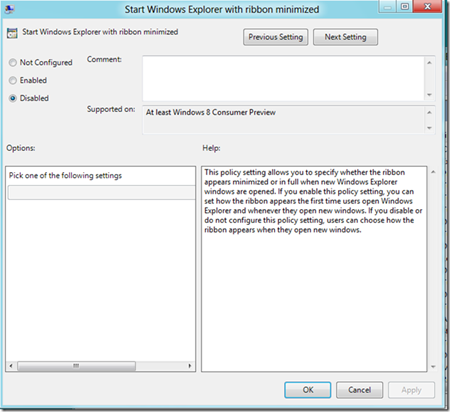
Task: Click the 'Options:' label
Action: click(21, 148)
